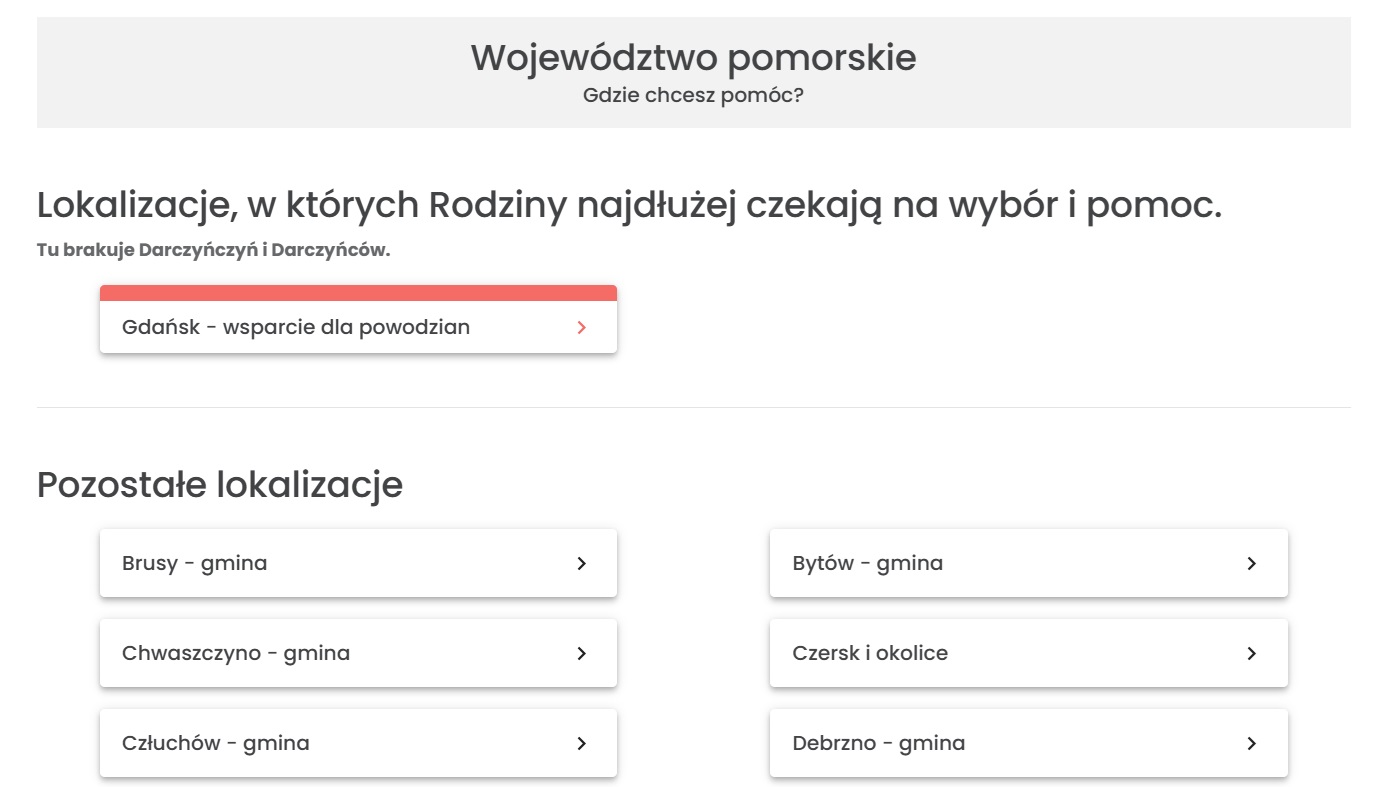Viewport: 1388px width, 787px height.
Task: Select the Brusy - gmina label
Action: coord(194,563)
